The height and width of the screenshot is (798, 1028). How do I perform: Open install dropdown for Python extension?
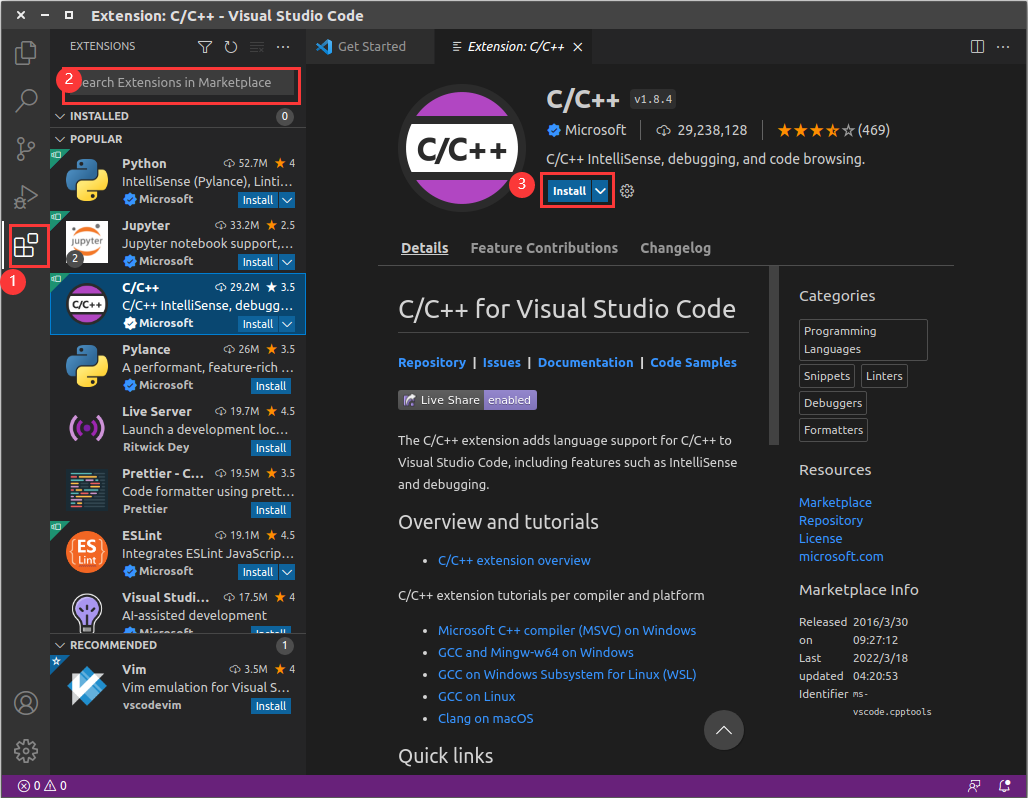(287, 200)
